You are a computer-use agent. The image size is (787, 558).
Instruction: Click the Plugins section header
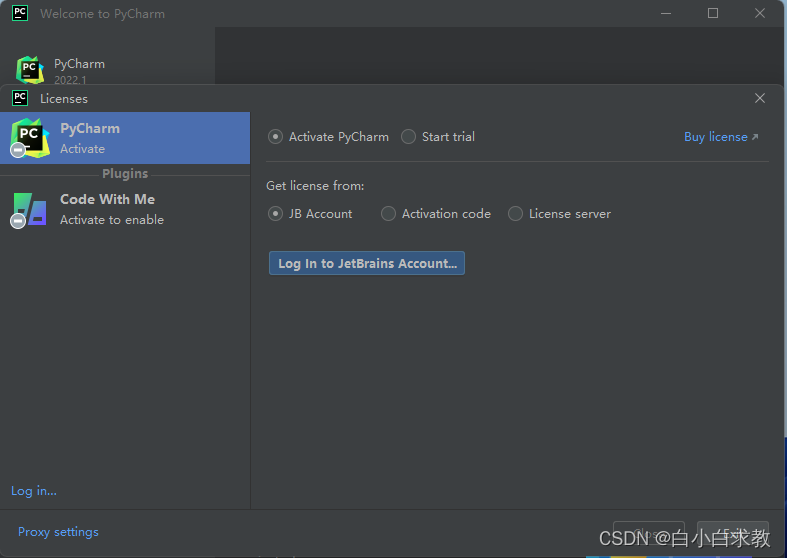125,174
